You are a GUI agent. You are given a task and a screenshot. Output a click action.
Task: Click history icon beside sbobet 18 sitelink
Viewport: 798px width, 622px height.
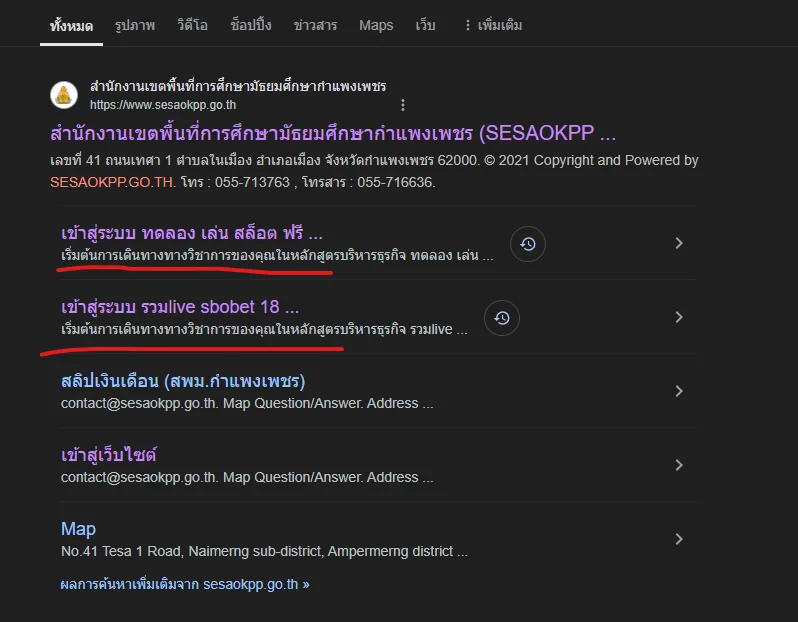(502, 318)
